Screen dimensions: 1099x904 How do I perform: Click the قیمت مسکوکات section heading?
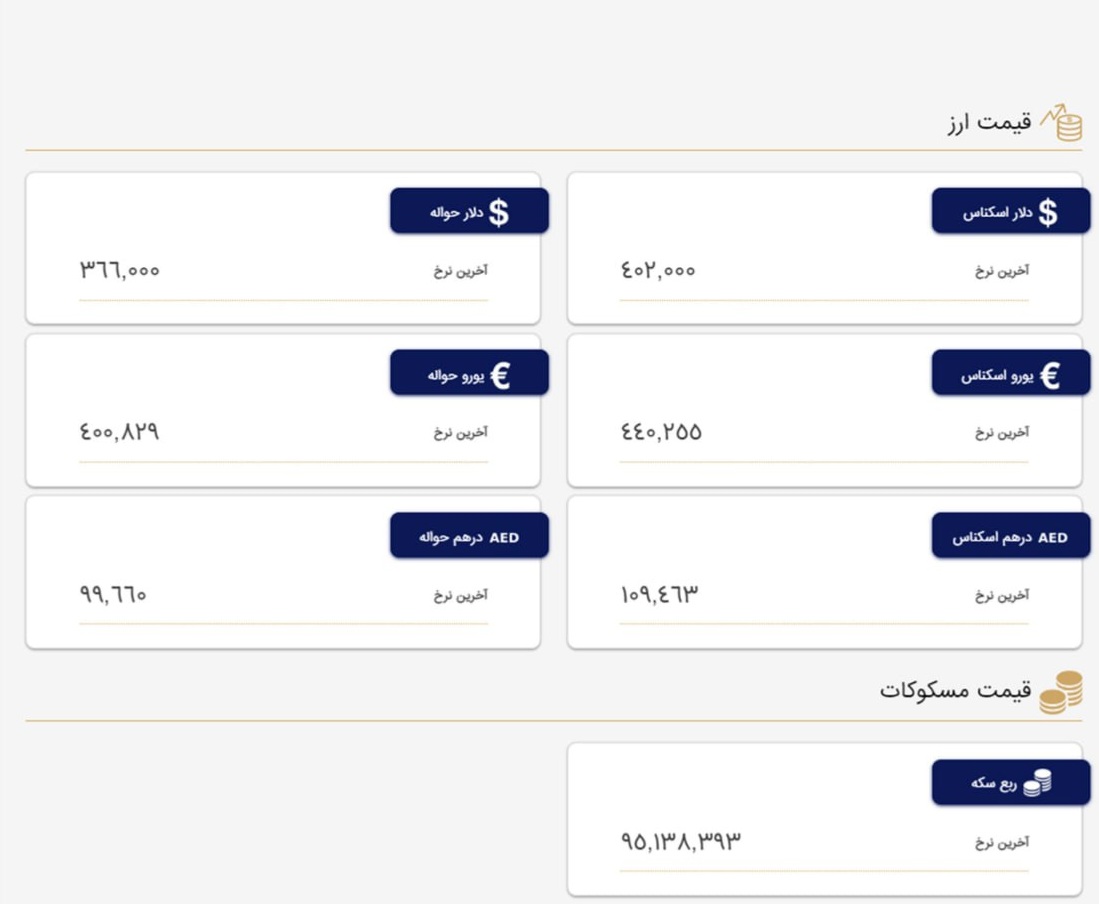point(955,690)
